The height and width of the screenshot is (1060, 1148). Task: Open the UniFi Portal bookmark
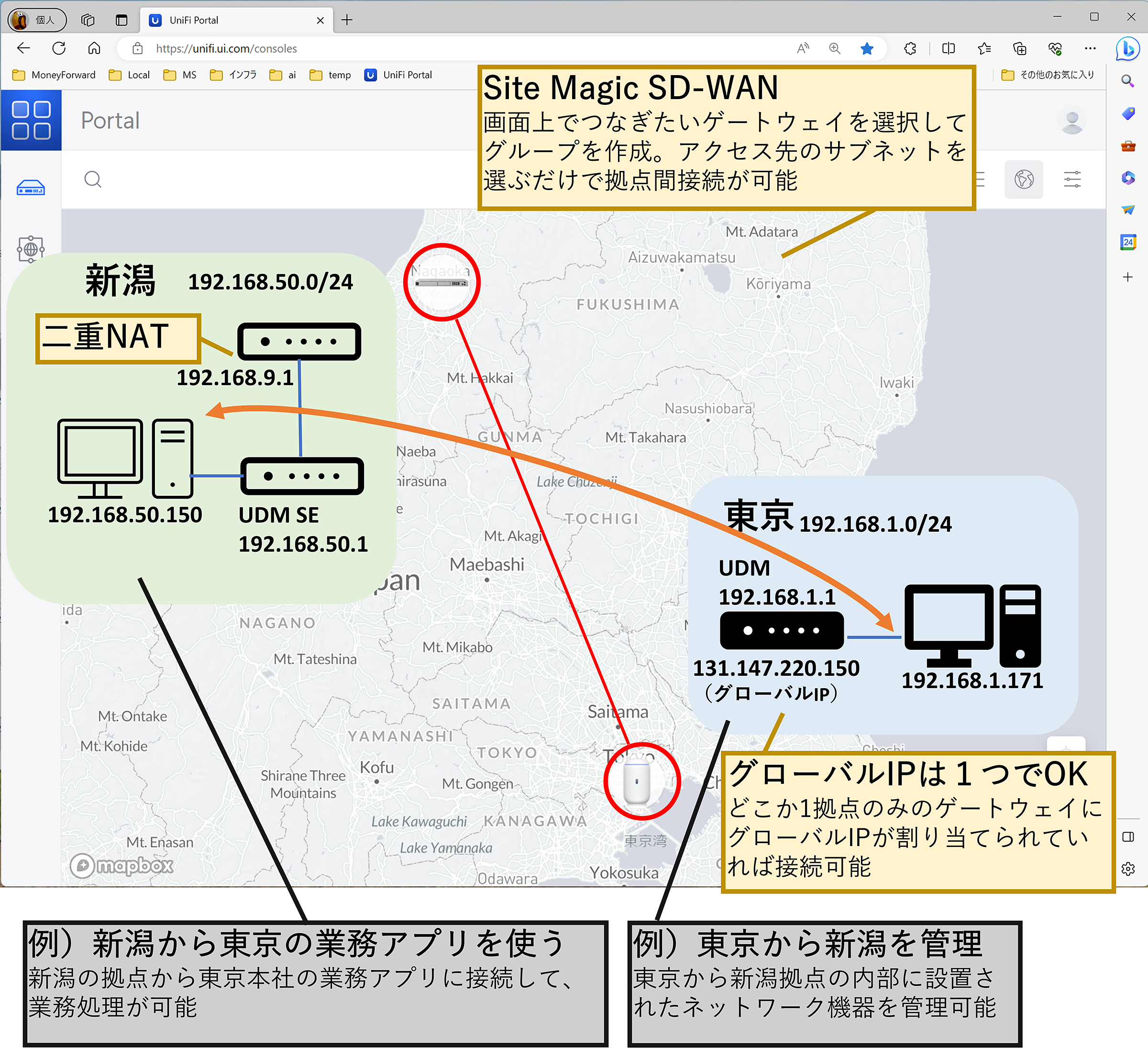(x=398, y=75)
